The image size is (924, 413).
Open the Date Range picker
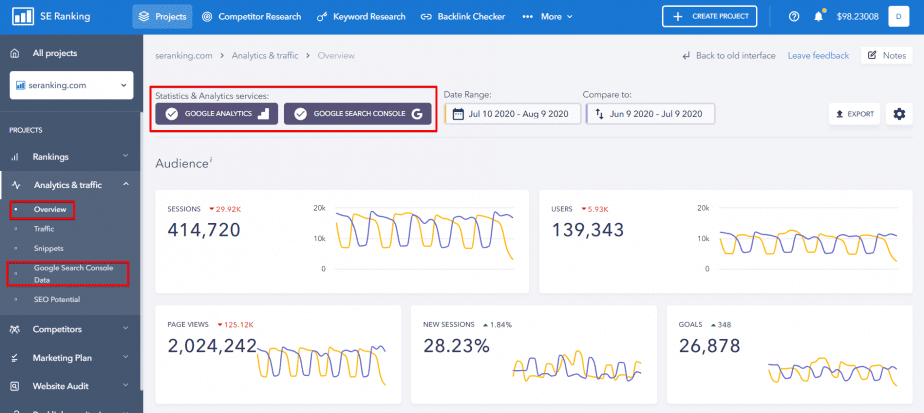pyautogui.click(x=513, y=114)
